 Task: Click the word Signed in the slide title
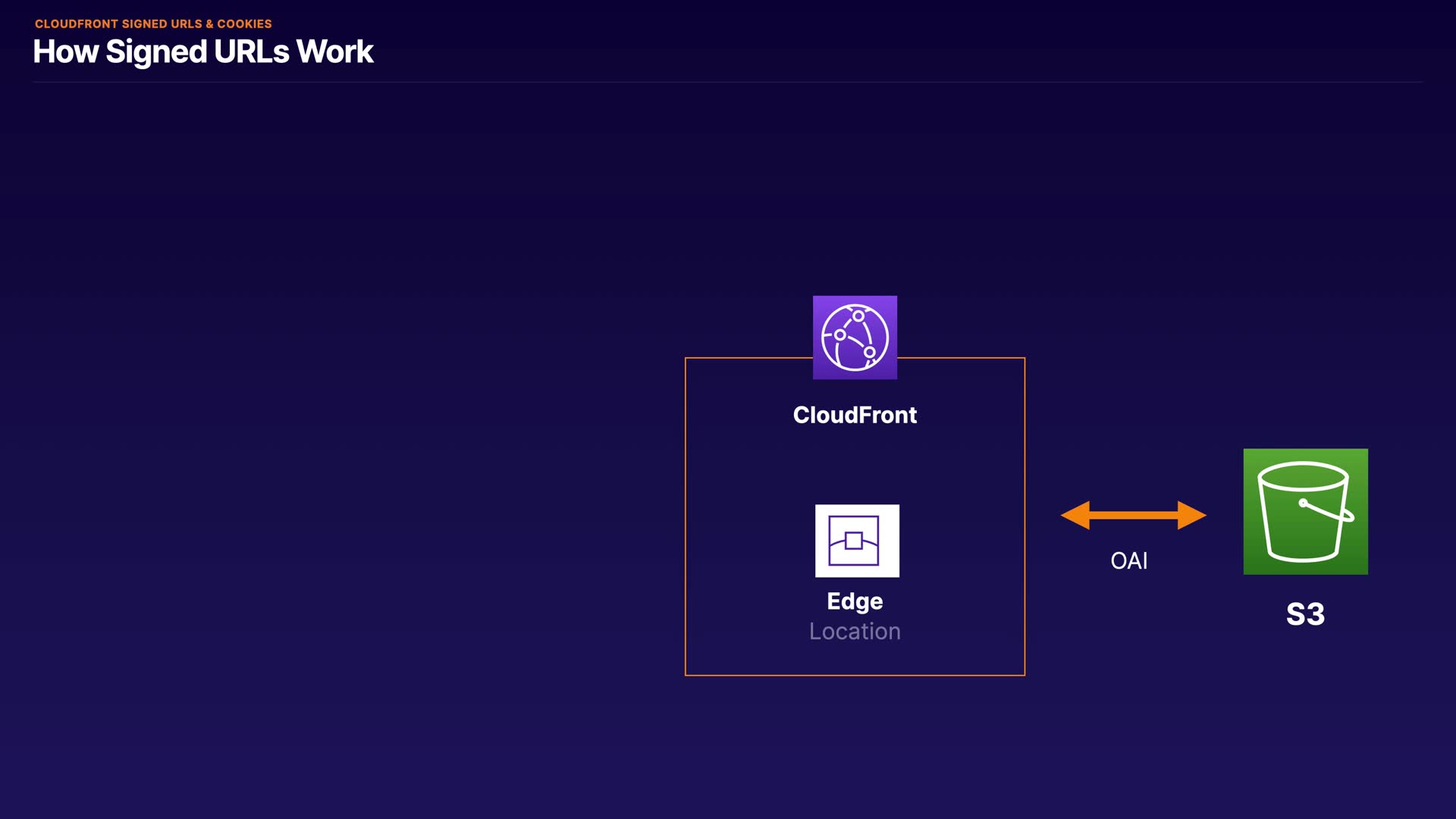click(156, 52)
